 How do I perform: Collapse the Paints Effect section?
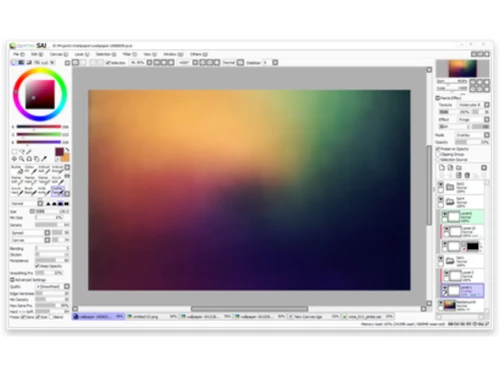coord(438,98)
